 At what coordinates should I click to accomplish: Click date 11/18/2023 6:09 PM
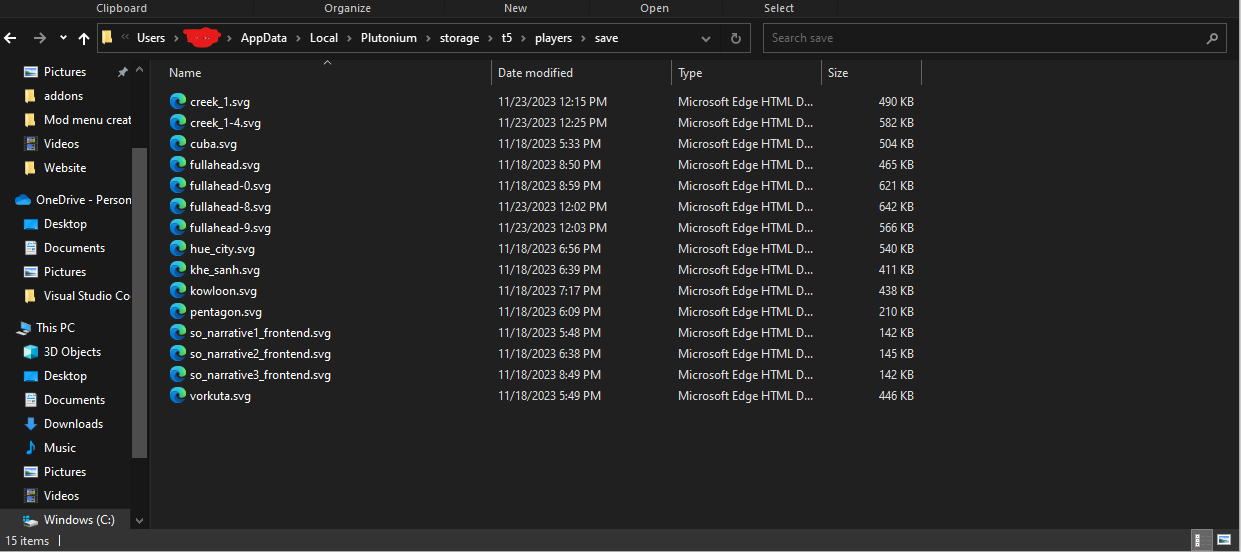548,311
